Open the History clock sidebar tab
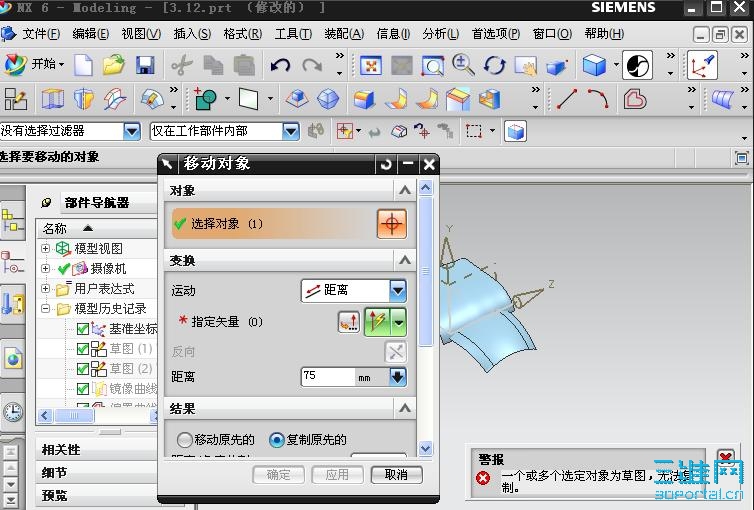The image size is (754, 510). click(x=13, y=412)
